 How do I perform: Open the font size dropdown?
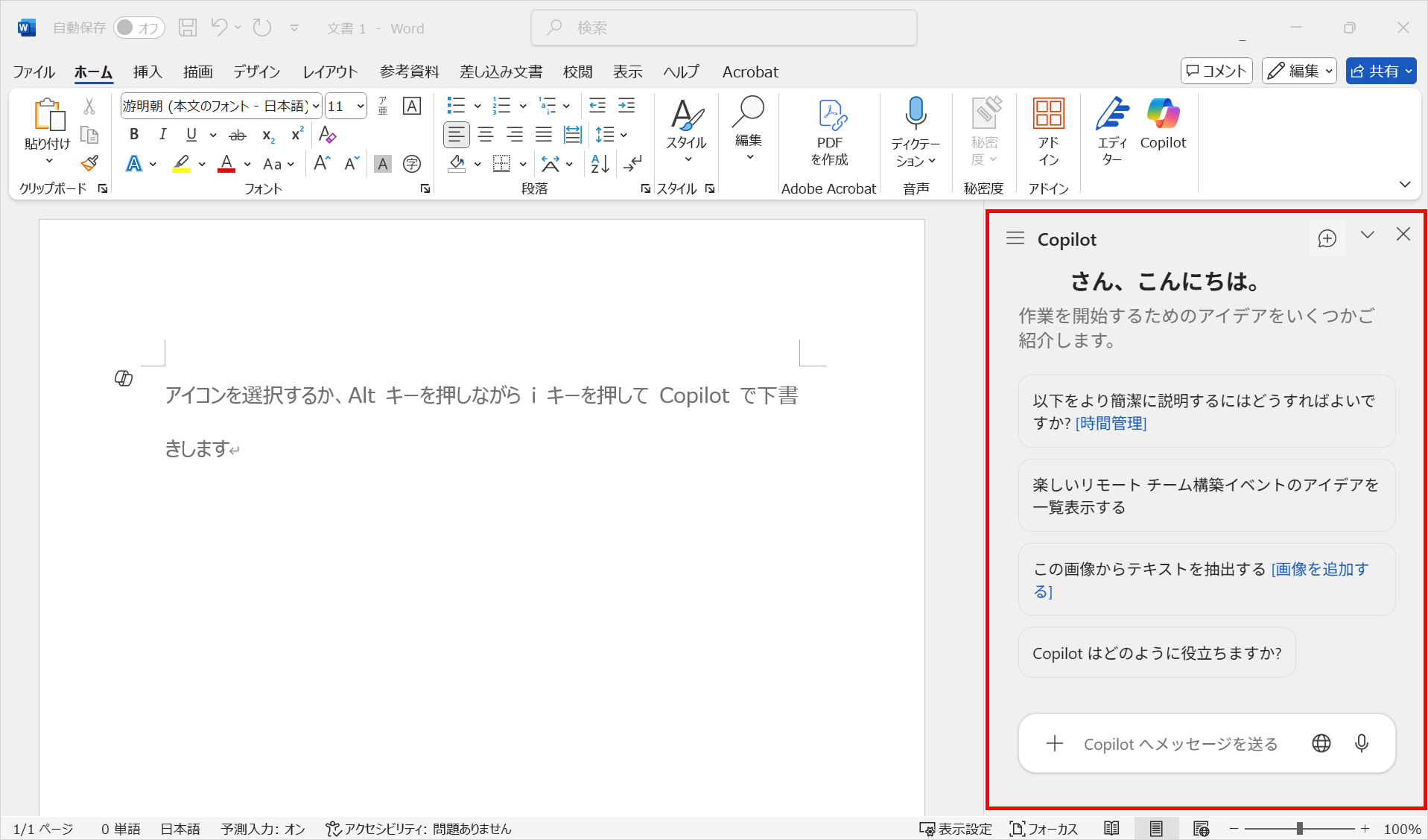361,106
